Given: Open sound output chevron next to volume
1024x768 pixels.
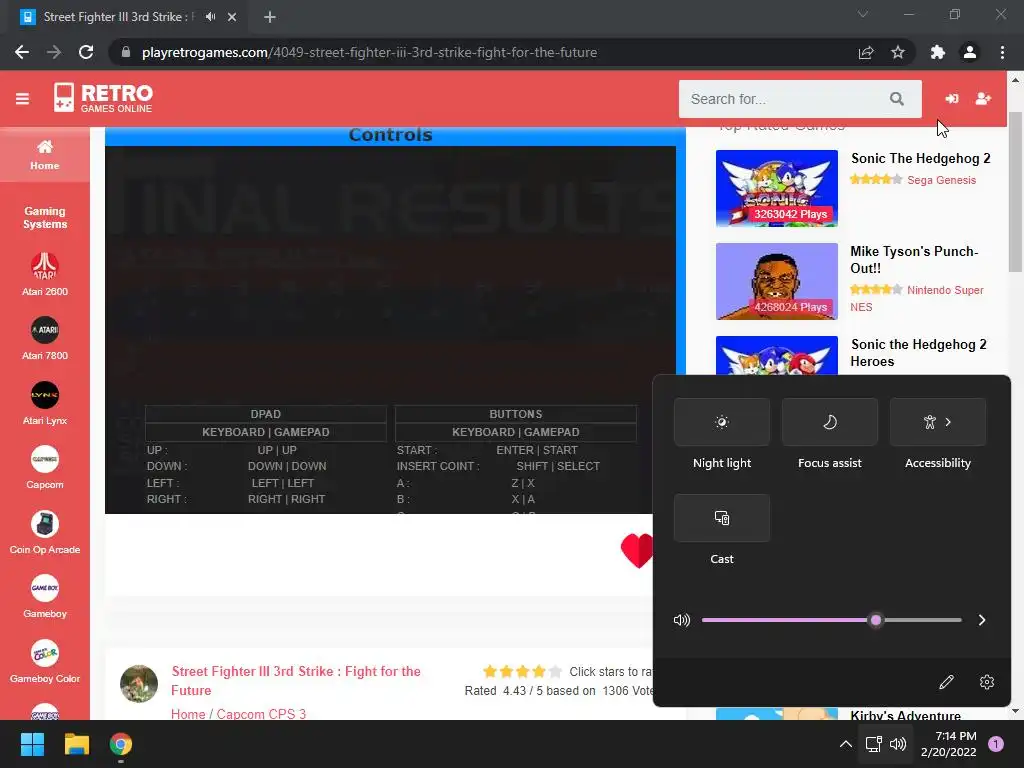Looking at the screenshot, I should click(982, 620).
